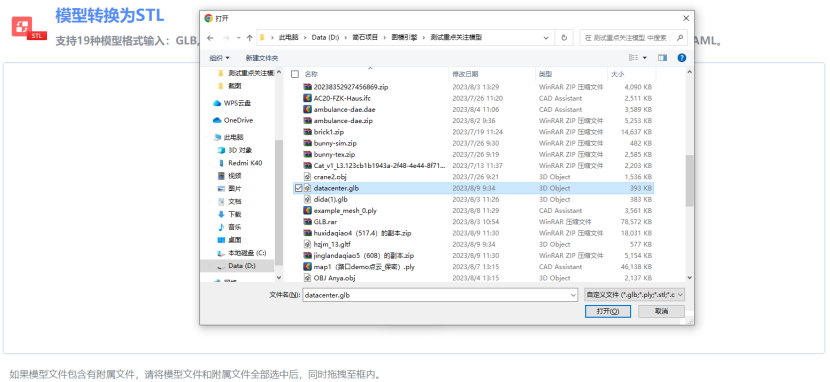Click the icon of example_mesh_0.ply
830x382 pixels.
point(307,211)
